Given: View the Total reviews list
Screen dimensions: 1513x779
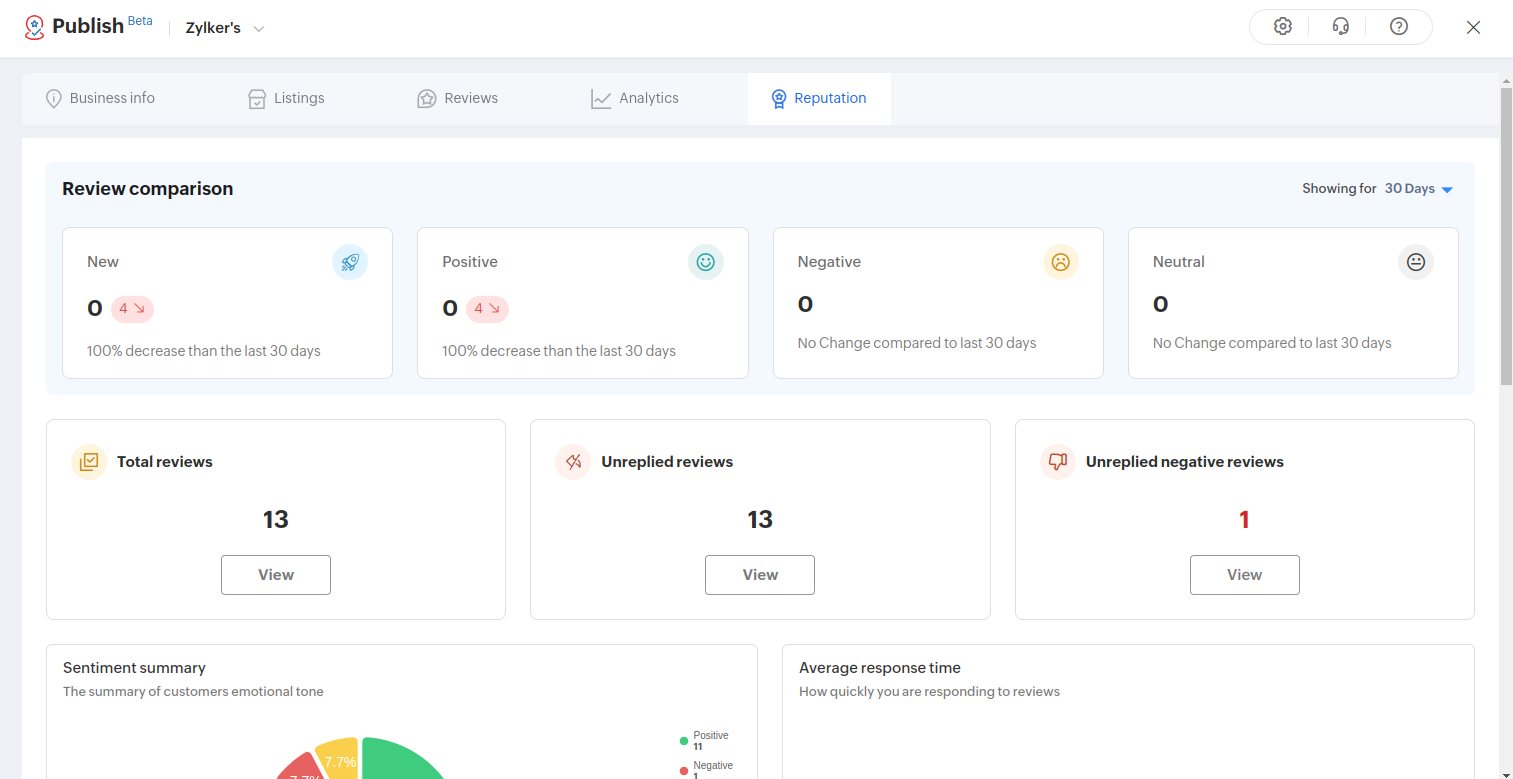Looking at the screenshot, I should 276,575.
